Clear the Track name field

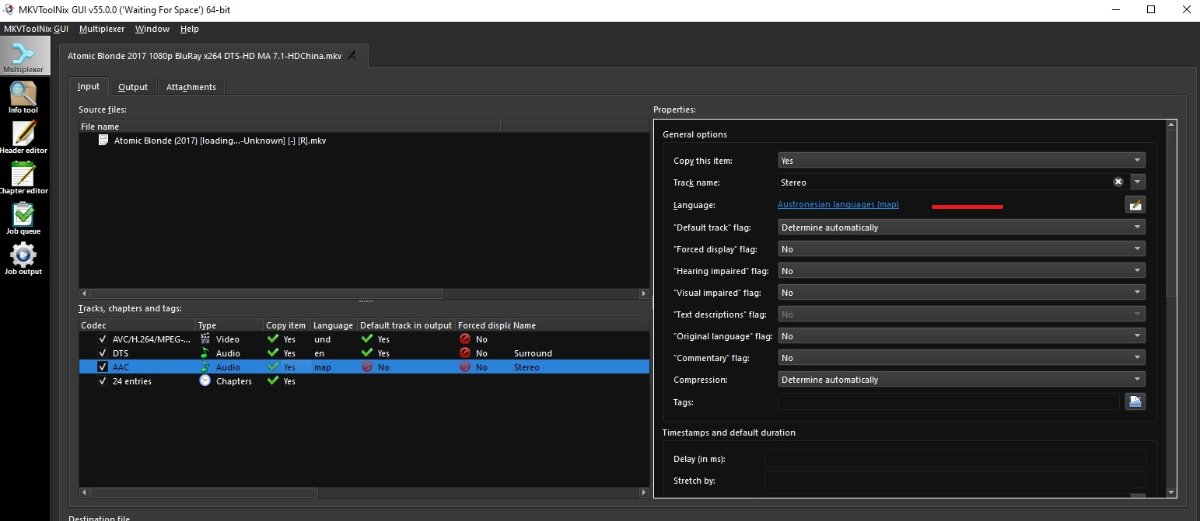pos(1118,182)
